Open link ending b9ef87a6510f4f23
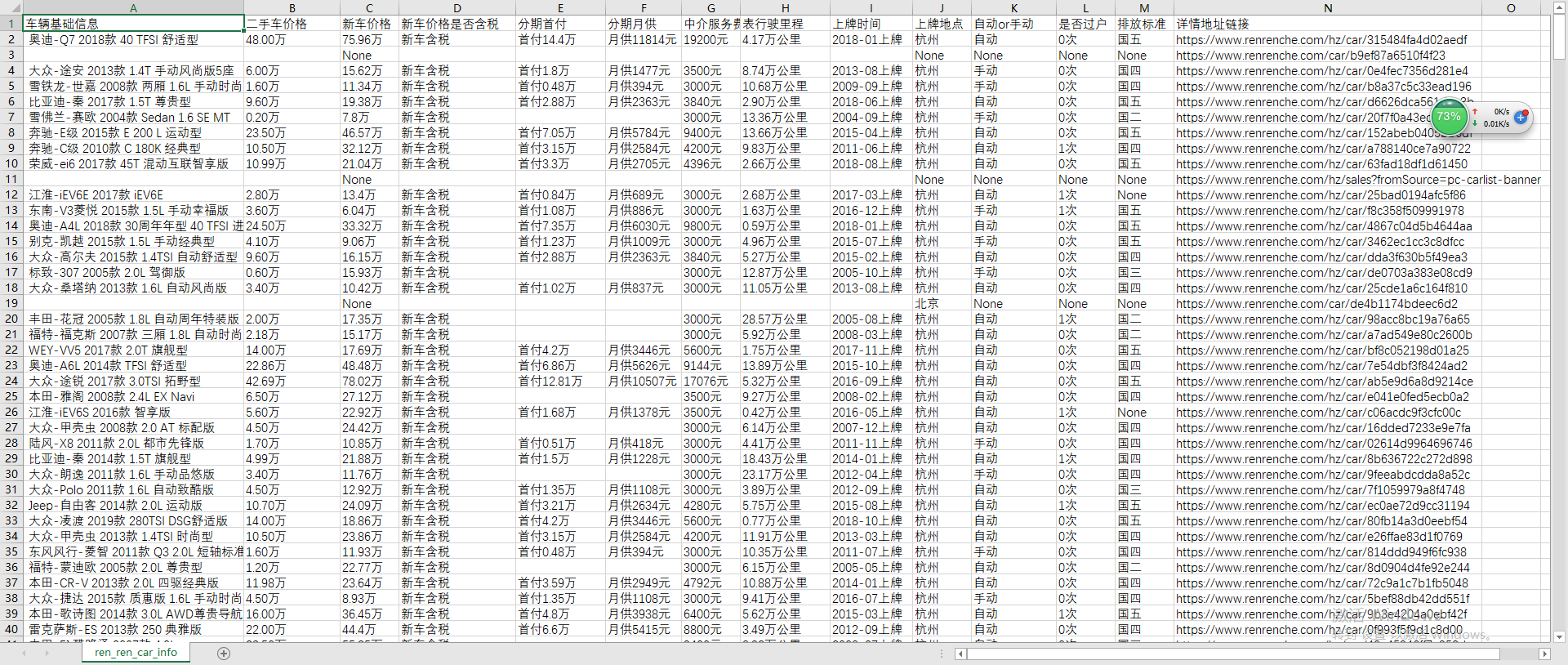Screen dimensions: 1568x665 (x=1311, y=55)
